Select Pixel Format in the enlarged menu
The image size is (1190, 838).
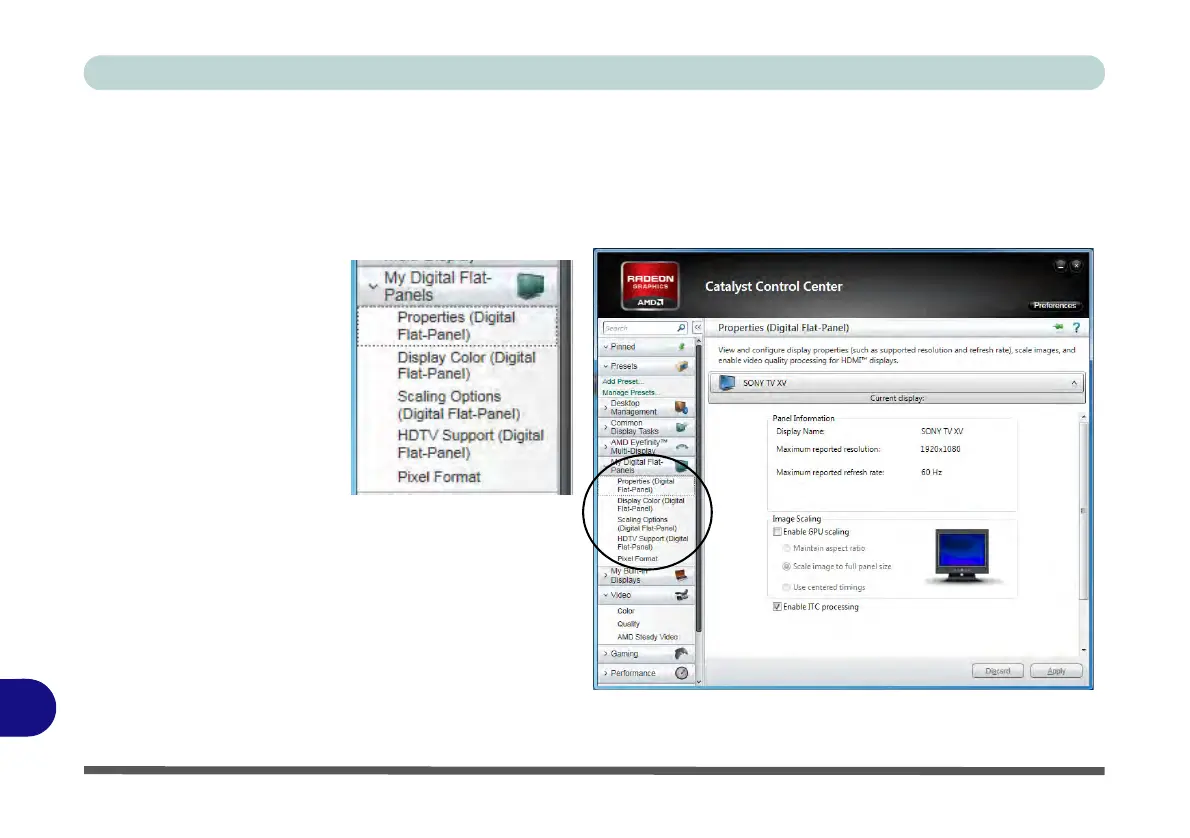click(439, 477)
